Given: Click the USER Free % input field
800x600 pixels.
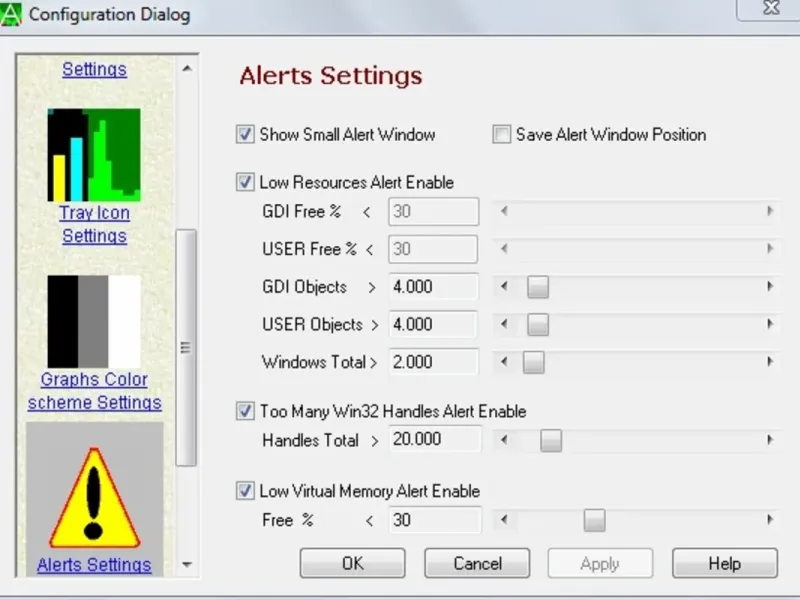Looking at the screenshot, I should pyautogui.click(x=433, y=249).
